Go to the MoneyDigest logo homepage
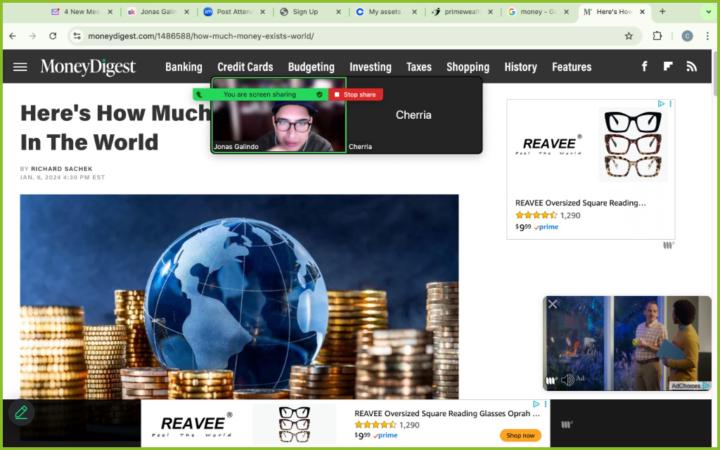Viewport: 720px width, 450px height. pos(88,67)
